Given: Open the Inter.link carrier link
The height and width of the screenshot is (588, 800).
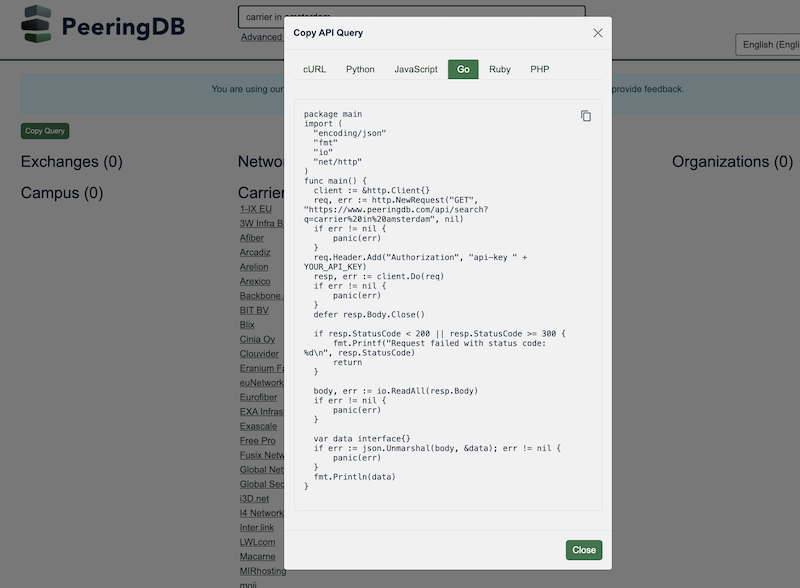Looking at the screenshot, I should tap(257, 528).
